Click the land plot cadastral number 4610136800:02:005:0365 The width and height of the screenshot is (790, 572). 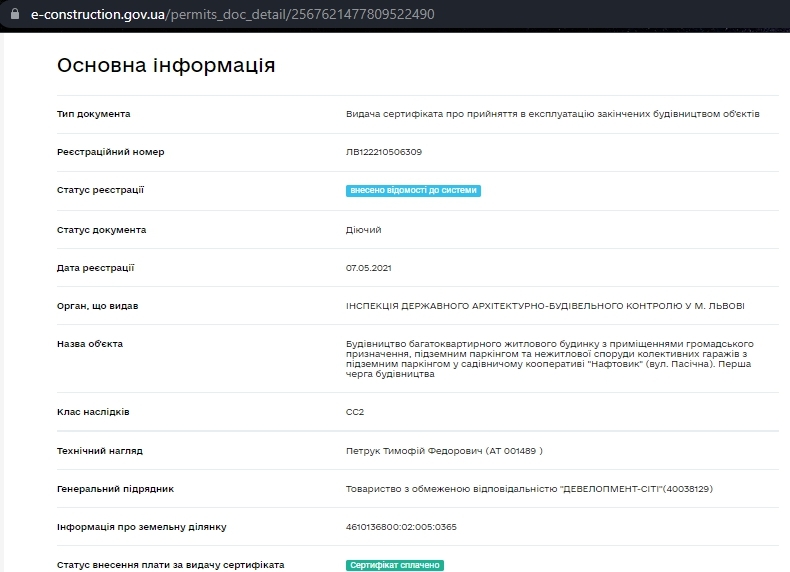[x=401, y=527]
